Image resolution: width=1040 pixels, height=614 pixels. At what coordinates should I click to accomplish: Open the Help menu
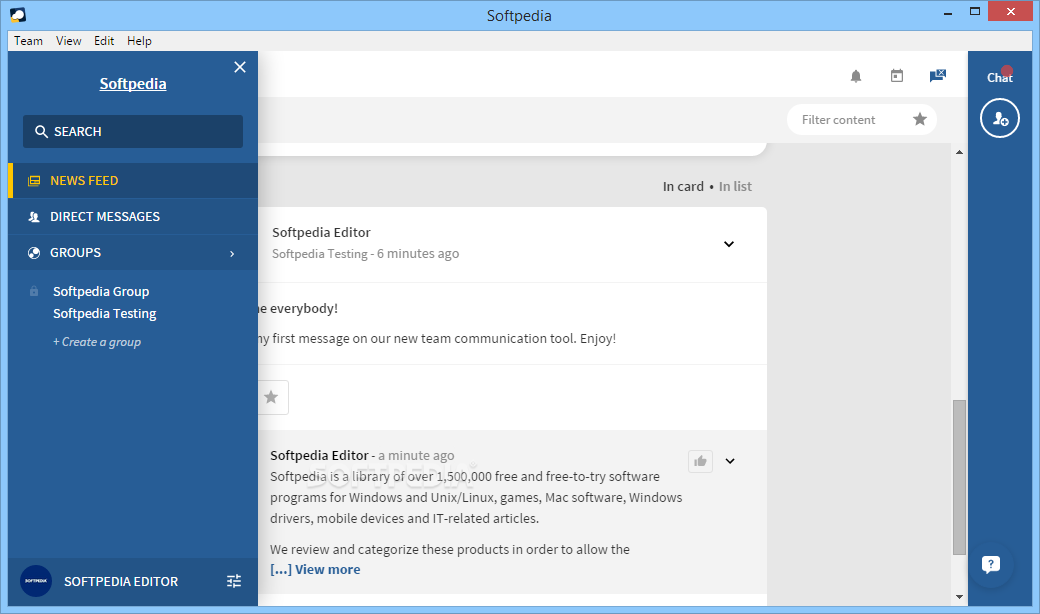click(x=139, y=41)
